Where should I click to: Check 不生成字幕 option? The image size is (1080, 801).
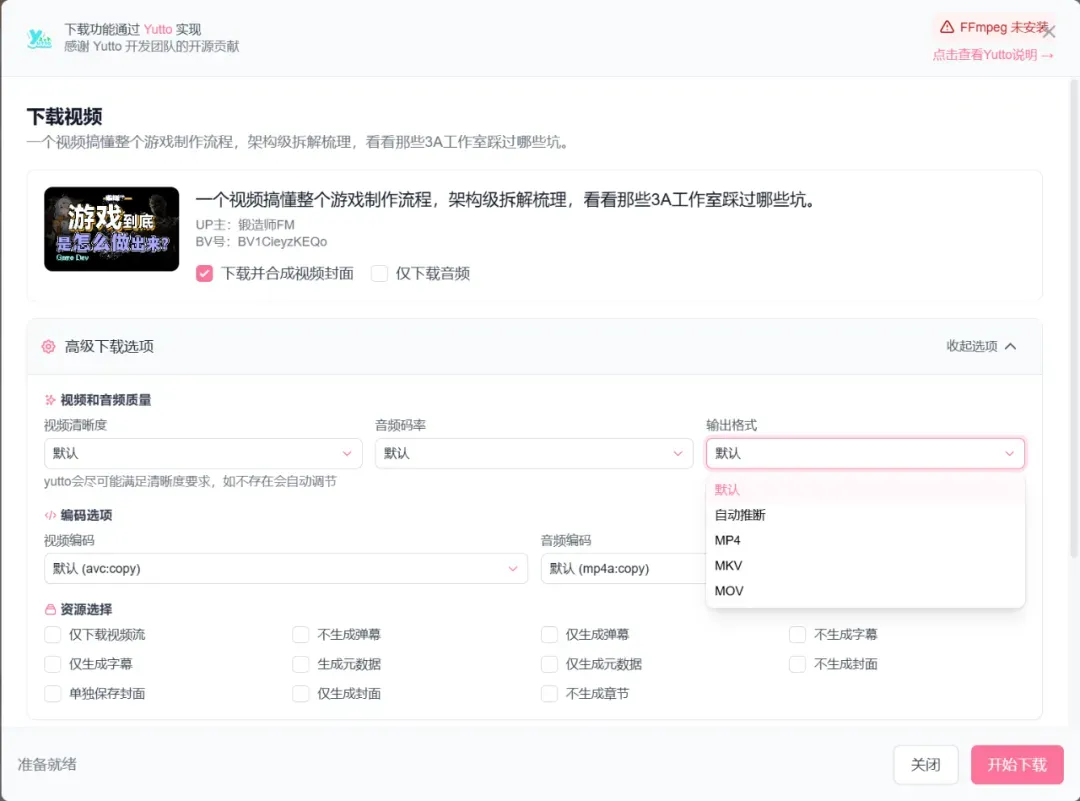pyautogui.click(x=798, y=634)
